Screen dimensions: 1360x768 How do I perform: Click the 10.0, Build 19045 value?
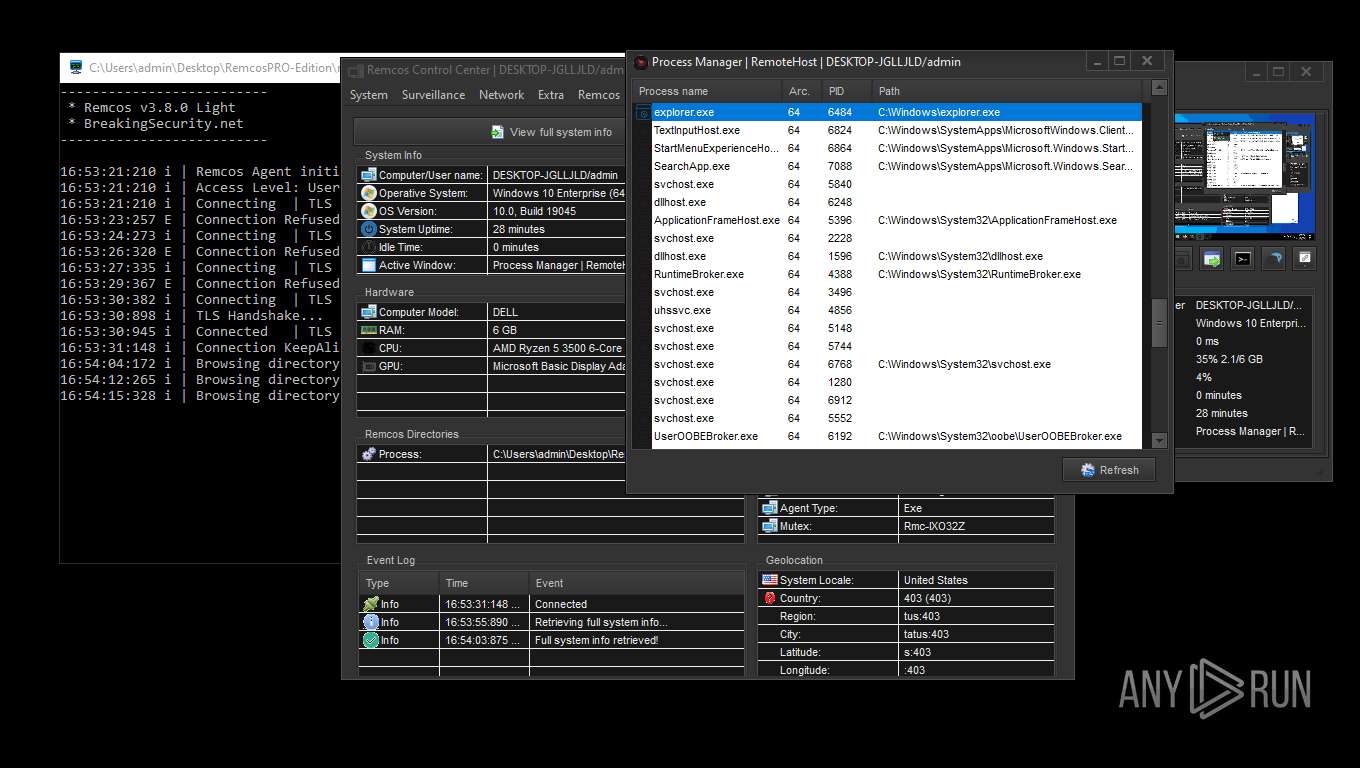534,211
